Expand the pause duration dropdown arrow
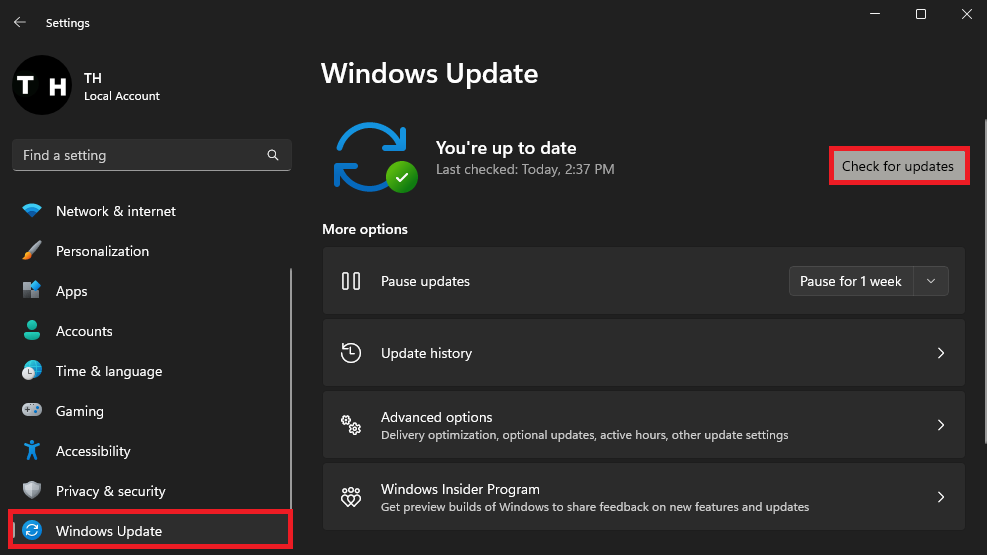This screenshot has height=555, width=987. [931, 281]
